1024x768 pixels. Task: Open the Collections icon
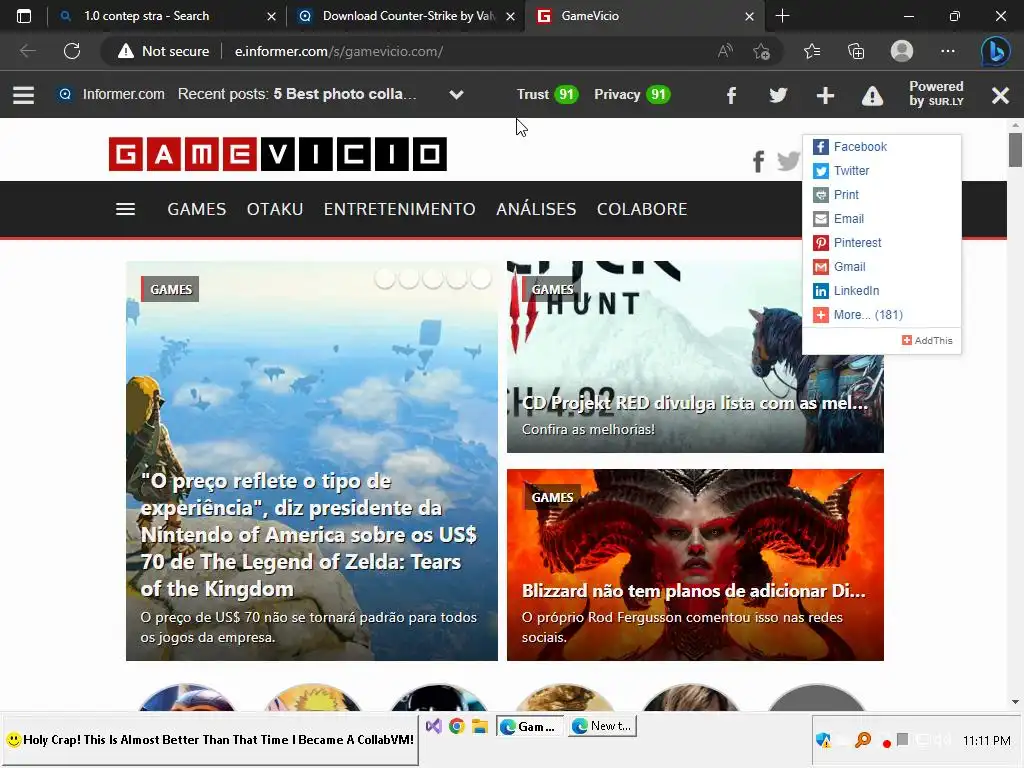[x=856, y=51]
